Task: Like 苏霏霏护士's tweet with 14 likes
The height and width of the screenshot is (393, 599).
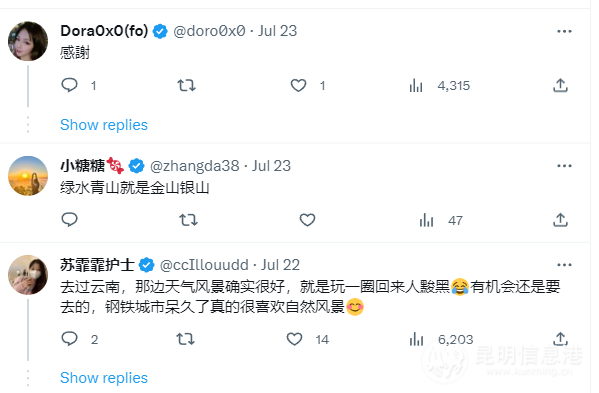Action: 294,339
